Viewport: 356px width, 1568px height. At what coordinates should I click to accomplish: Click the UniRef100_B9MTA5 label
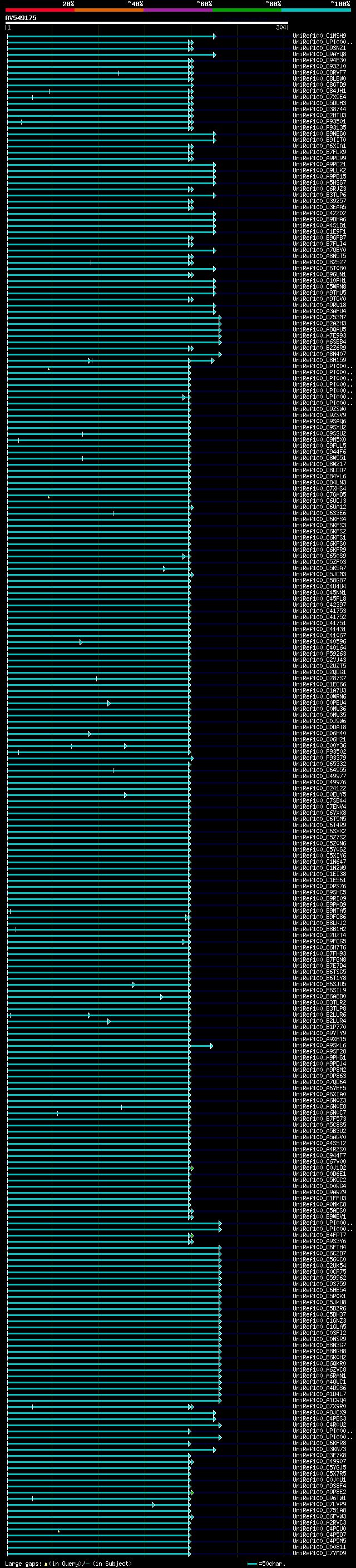pyautogui.click(x=319, y=911)
